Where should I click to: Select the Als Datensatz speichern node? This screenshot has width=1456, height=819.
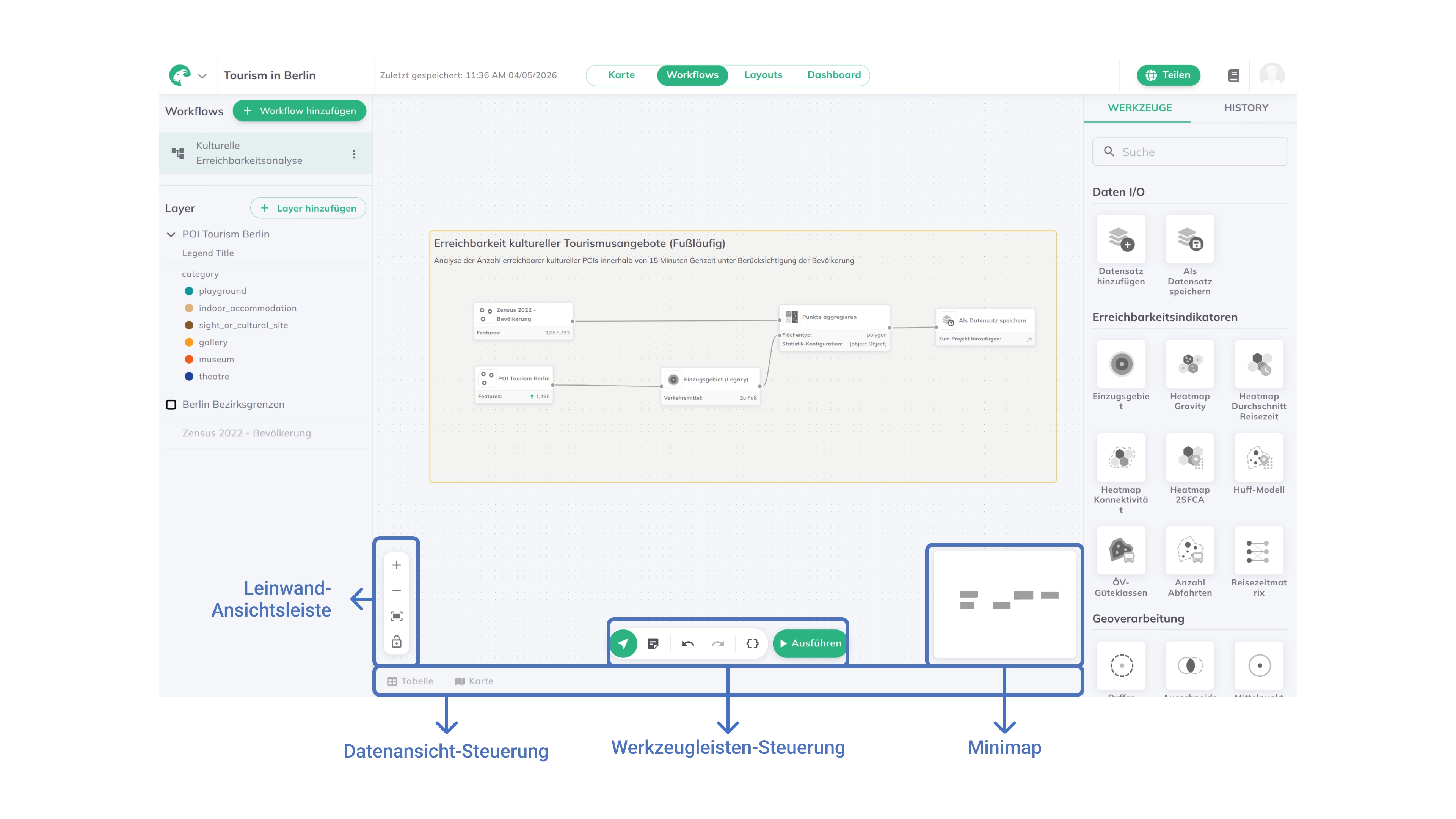tap(985, 327)
